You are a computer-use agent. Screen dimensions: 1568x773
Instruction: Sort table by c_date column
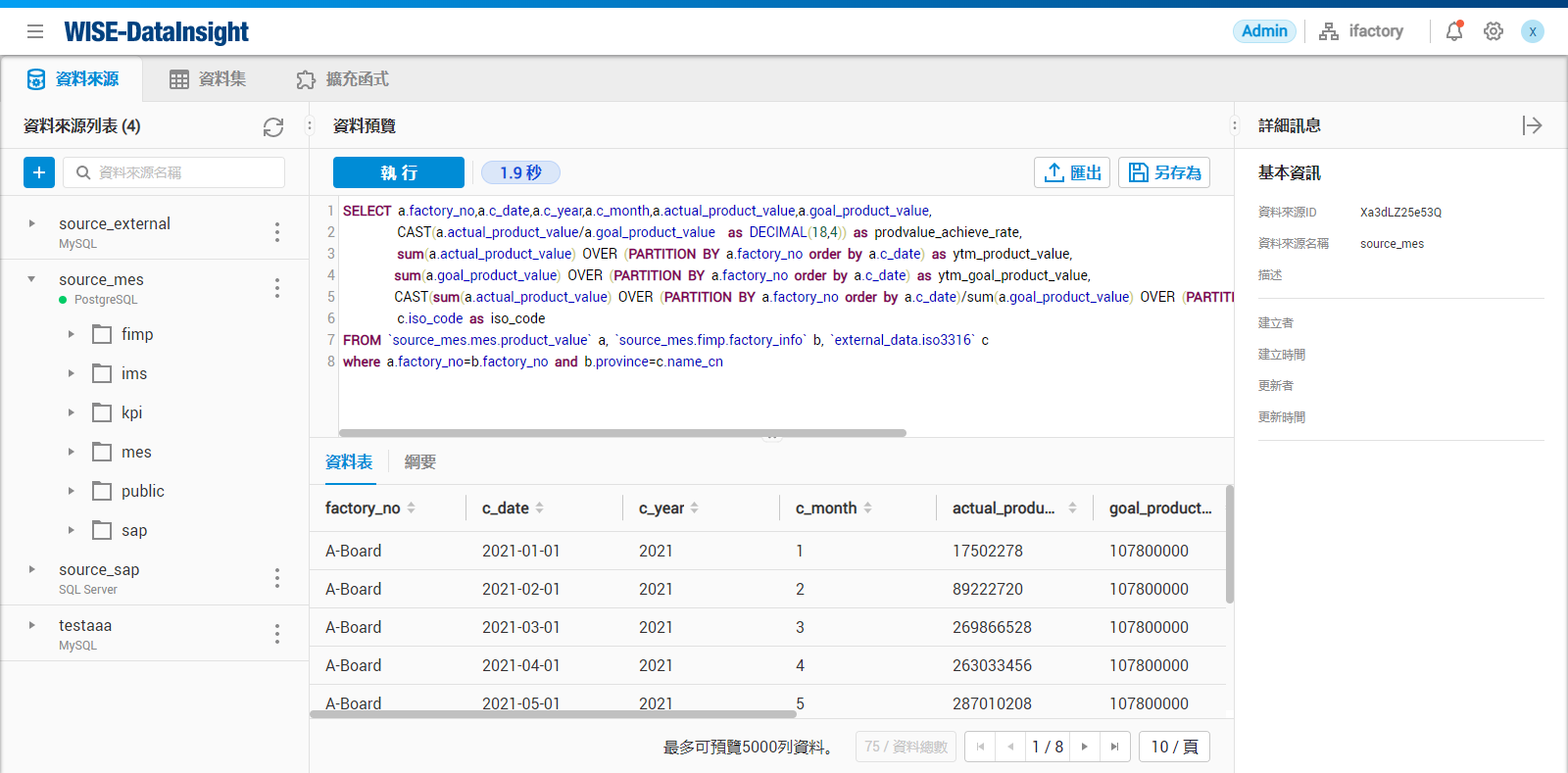click(x=540, y=507)
